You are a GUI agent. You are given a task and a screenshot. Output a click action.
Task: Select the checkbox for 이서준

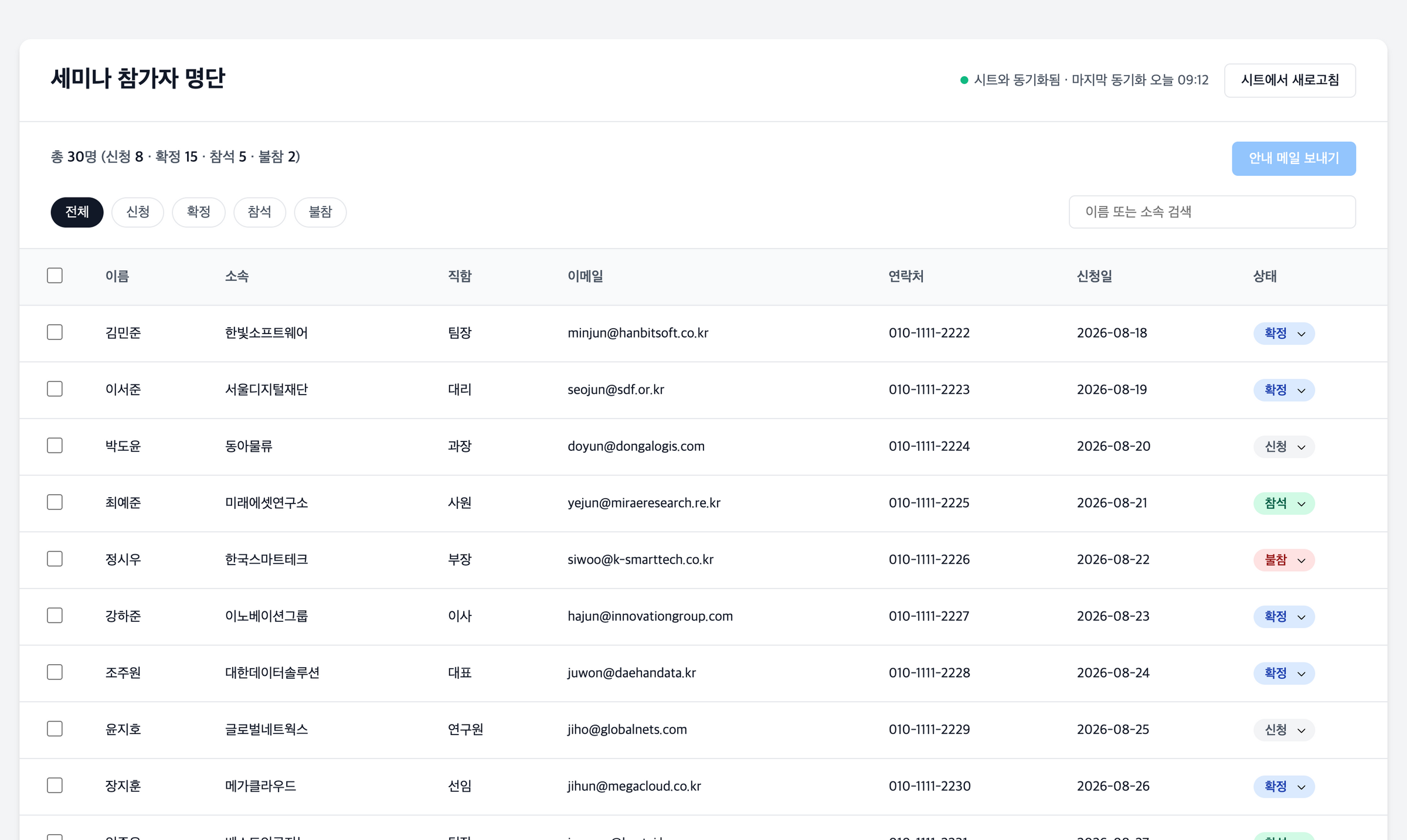(x=55, y=389)
